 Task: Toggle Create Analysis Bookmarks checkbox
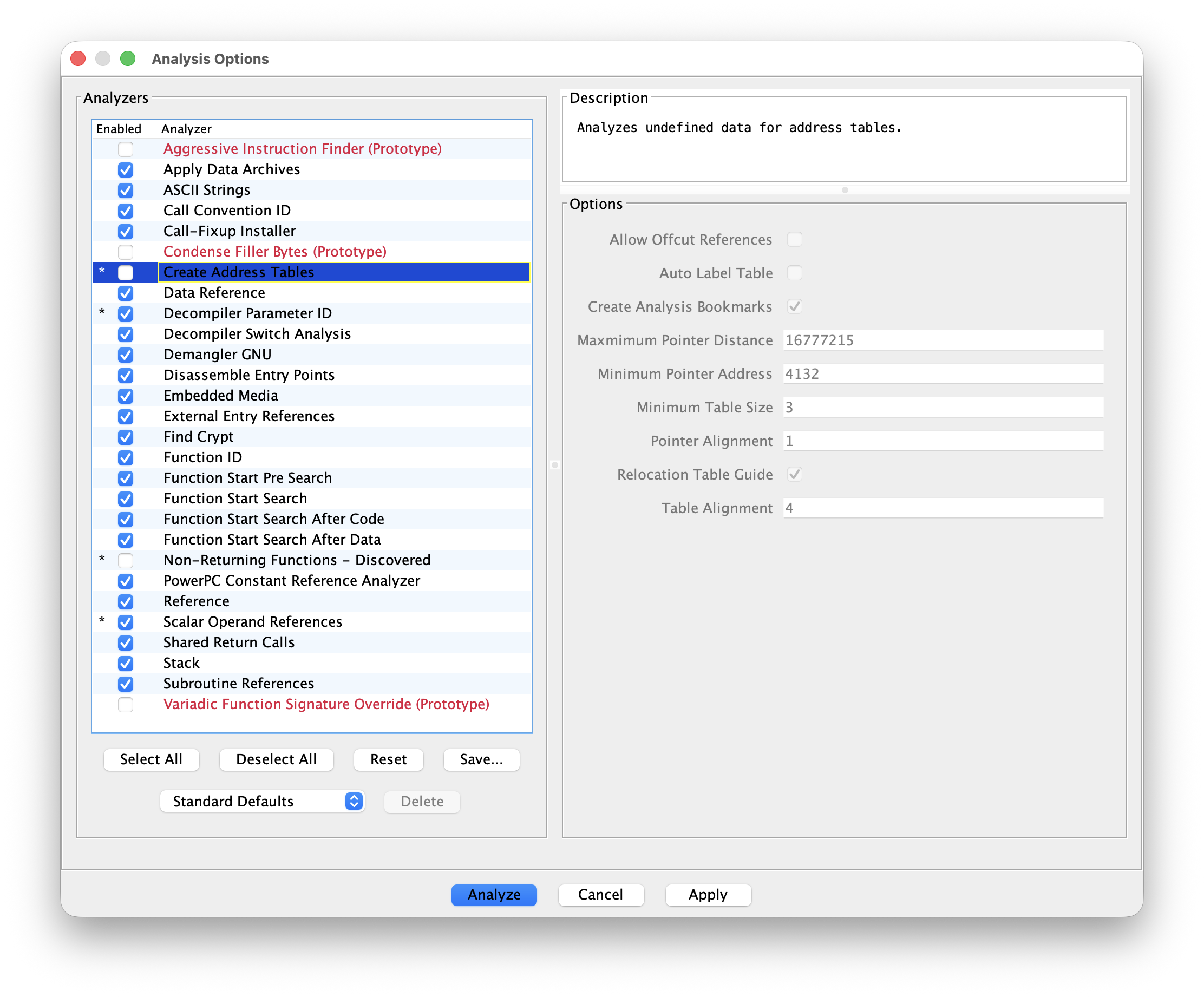pyautogui.click(x=794, y=307)
